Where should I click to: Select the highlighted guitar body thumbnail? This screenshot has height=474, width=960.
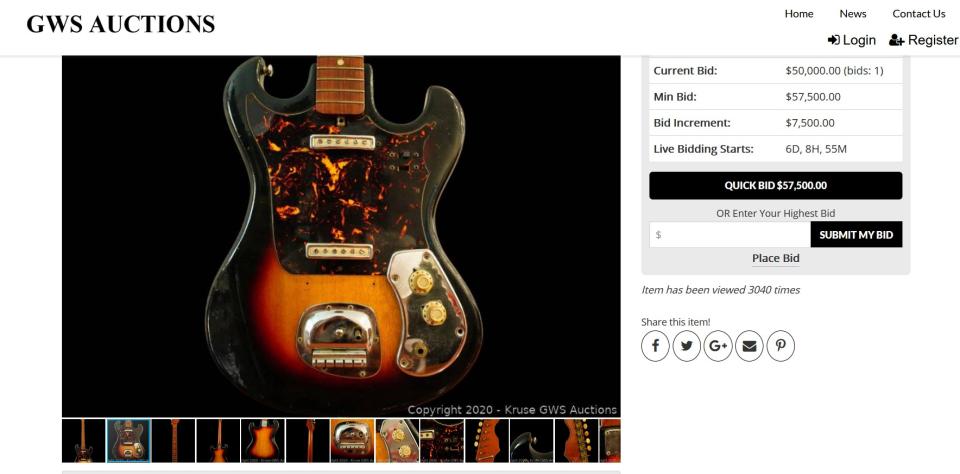tap(128, 440)
